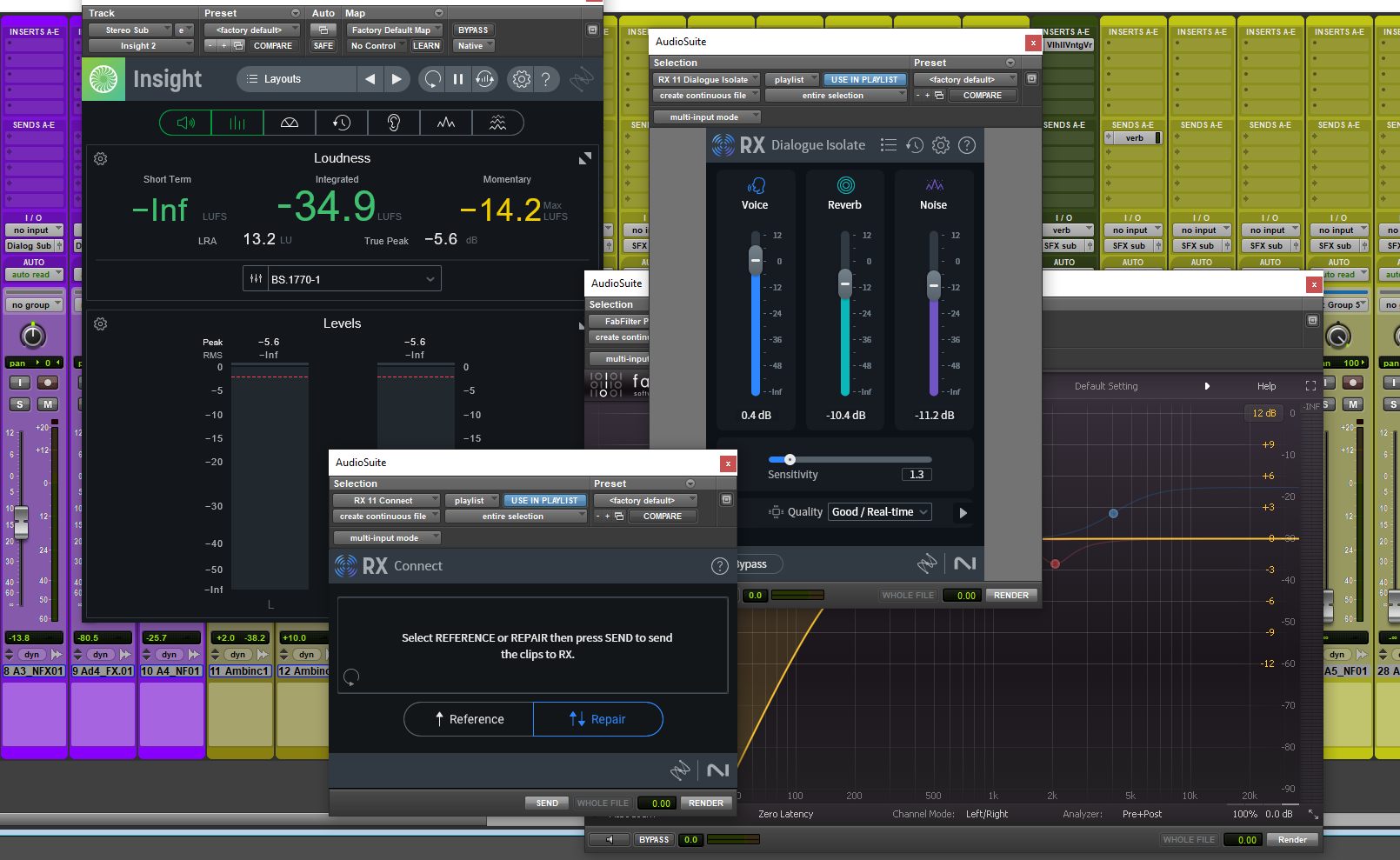Open RX Dialogue Isolate preset list icon
The image size is (1400, 860).
pyautogui.click(x=888, y=145)
